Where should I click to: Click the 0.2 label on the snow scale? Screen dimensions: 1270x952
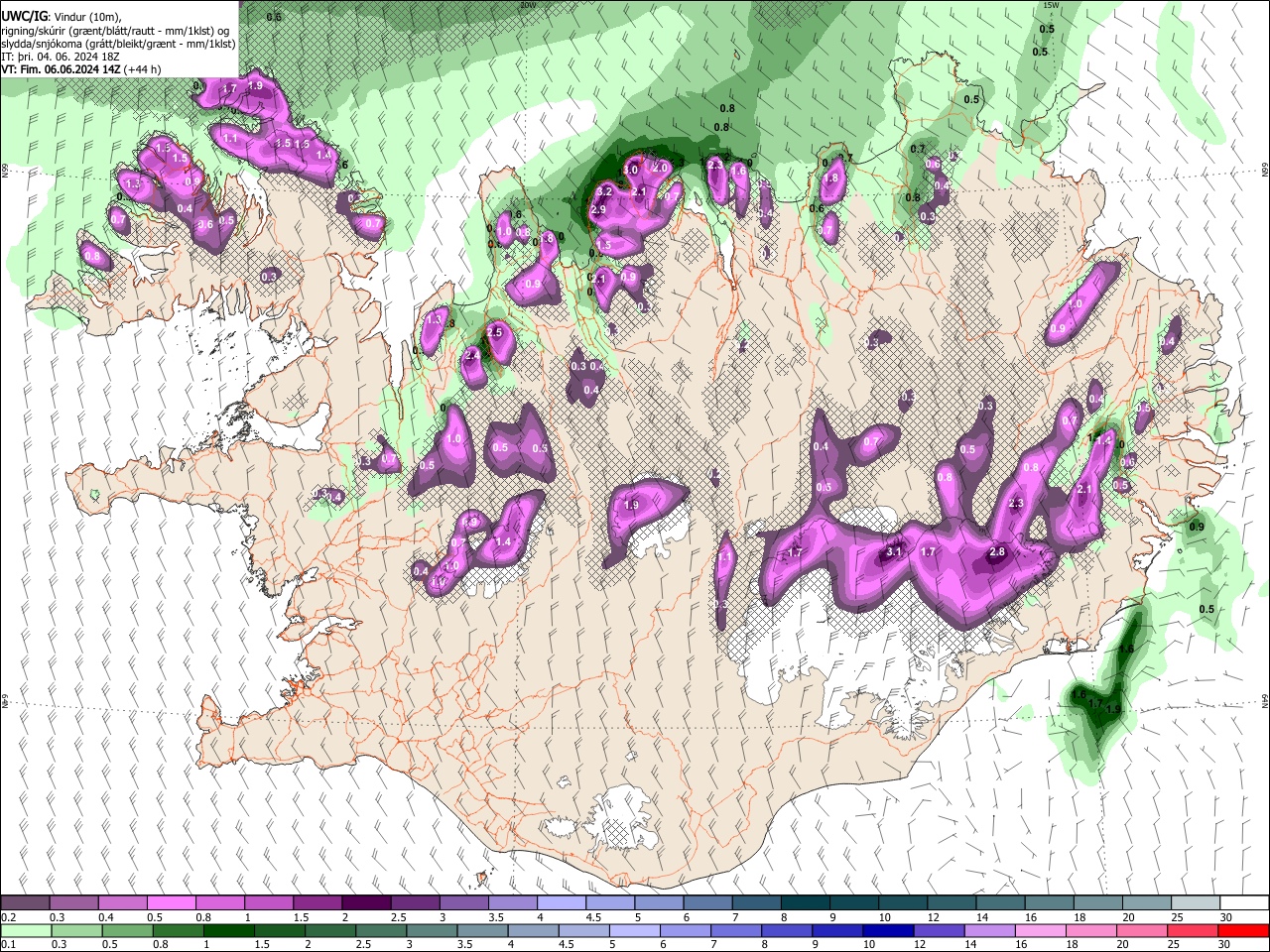[x=8, y=917]
